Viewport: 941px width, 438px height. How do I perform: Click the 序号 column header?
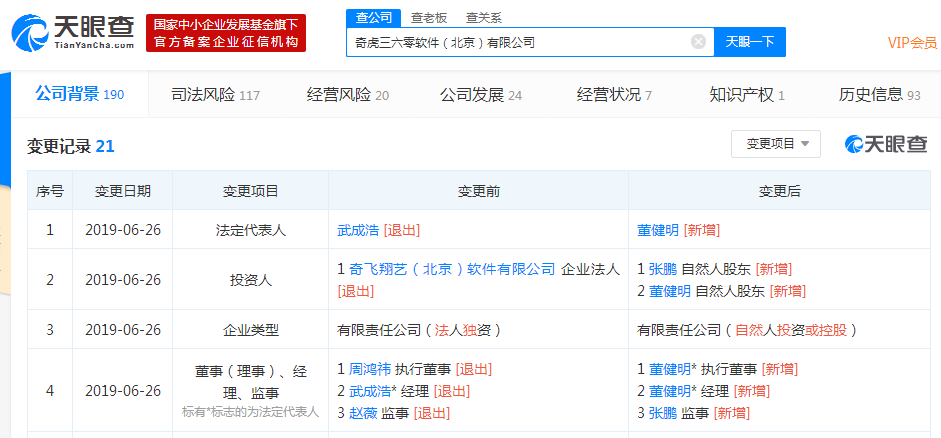tap(50, 191)
